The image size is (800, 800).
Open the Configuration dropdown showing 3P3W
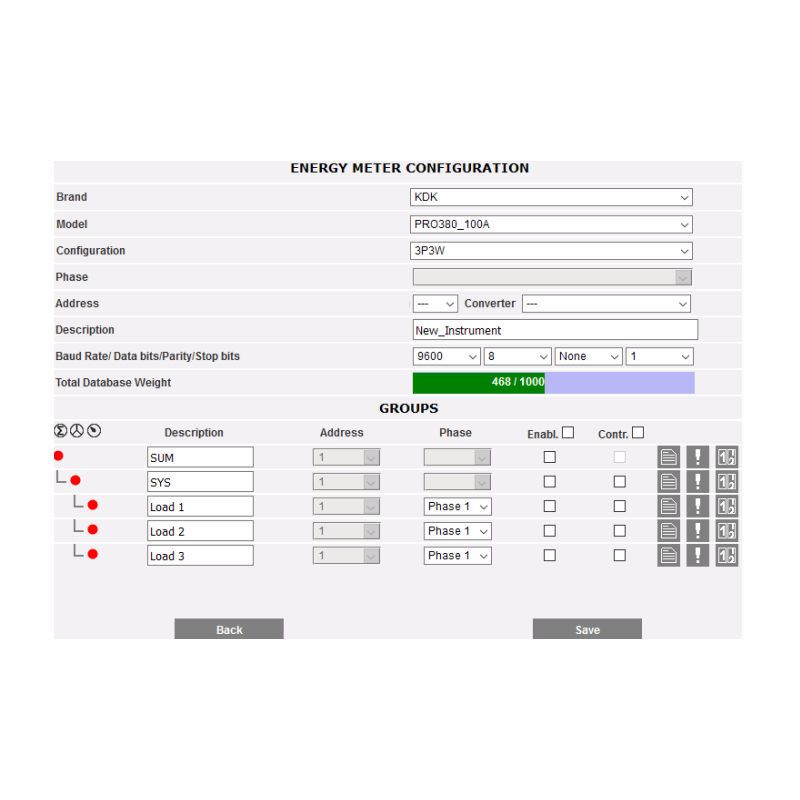coord(551,251)
